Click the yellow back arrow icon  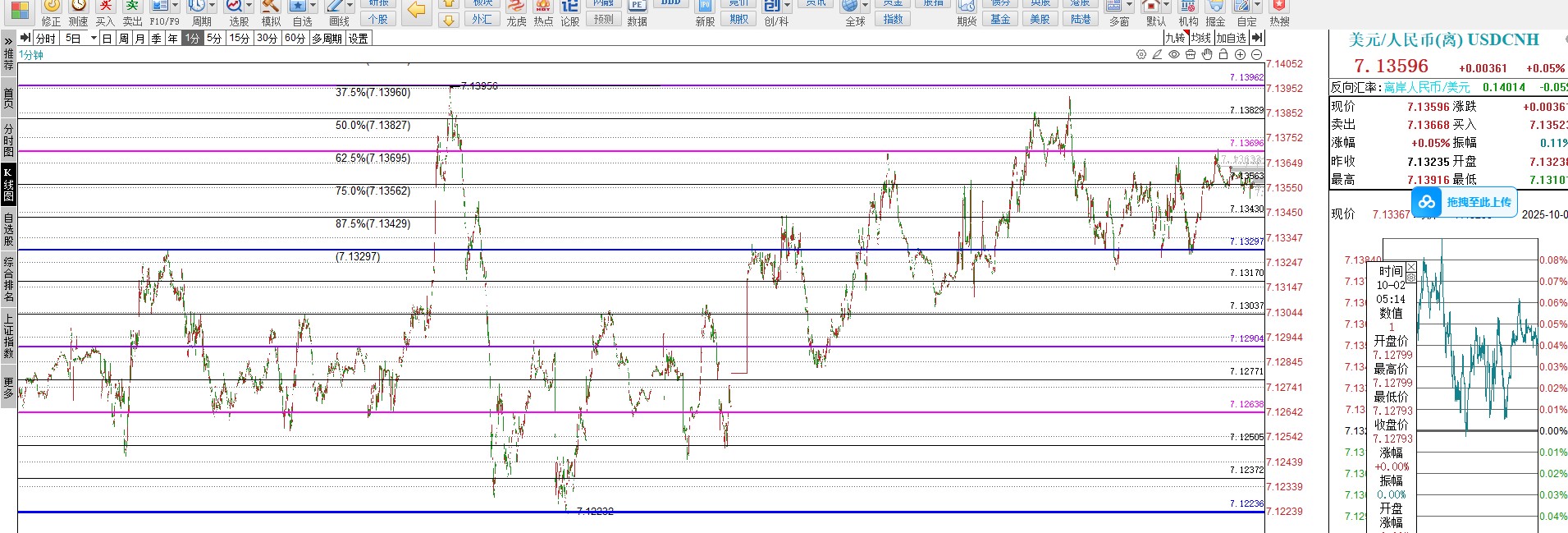tap(417, 10)
